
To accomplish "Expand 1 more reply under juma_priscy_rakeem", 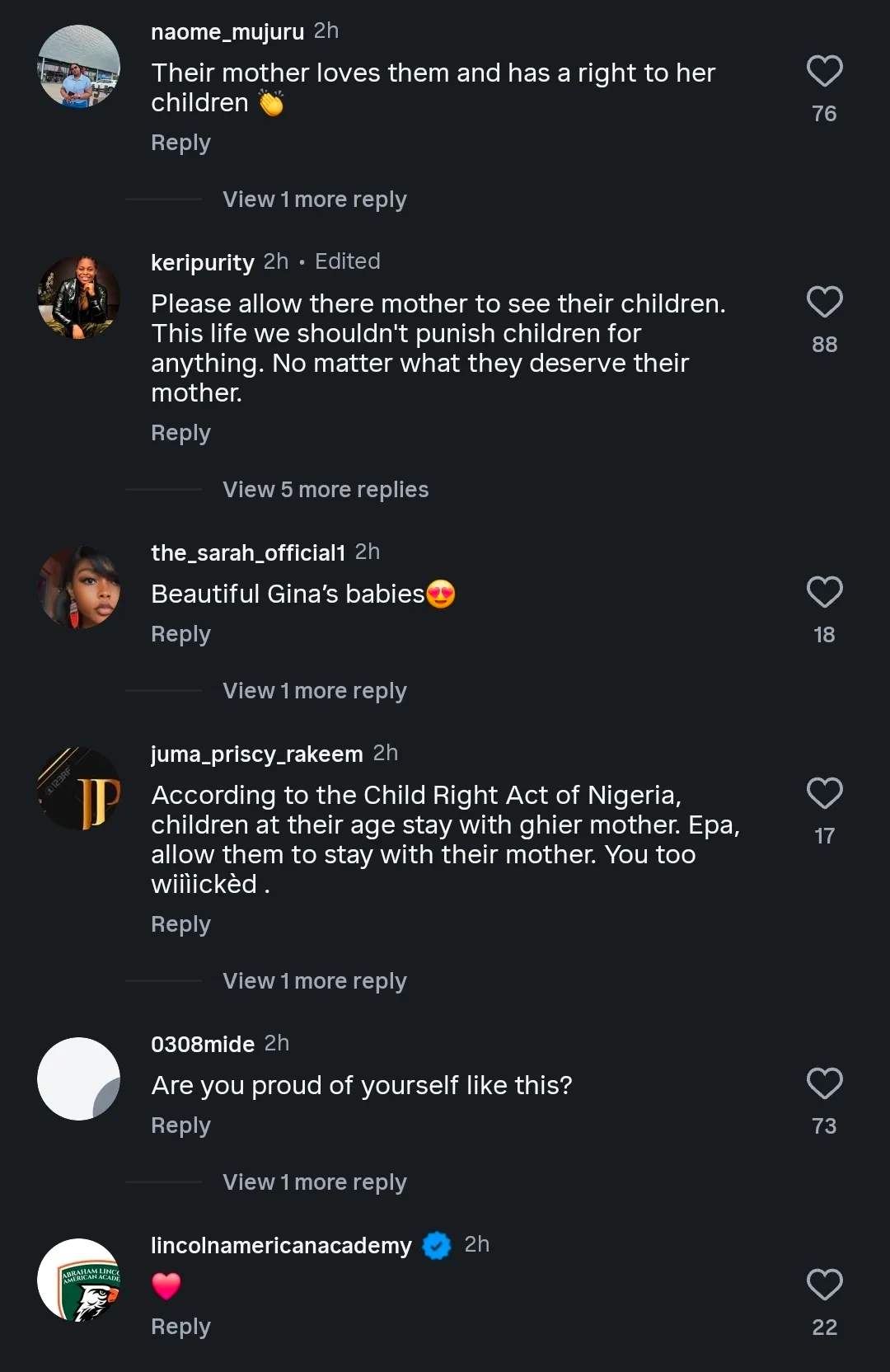I will click(x=314, y=981).
